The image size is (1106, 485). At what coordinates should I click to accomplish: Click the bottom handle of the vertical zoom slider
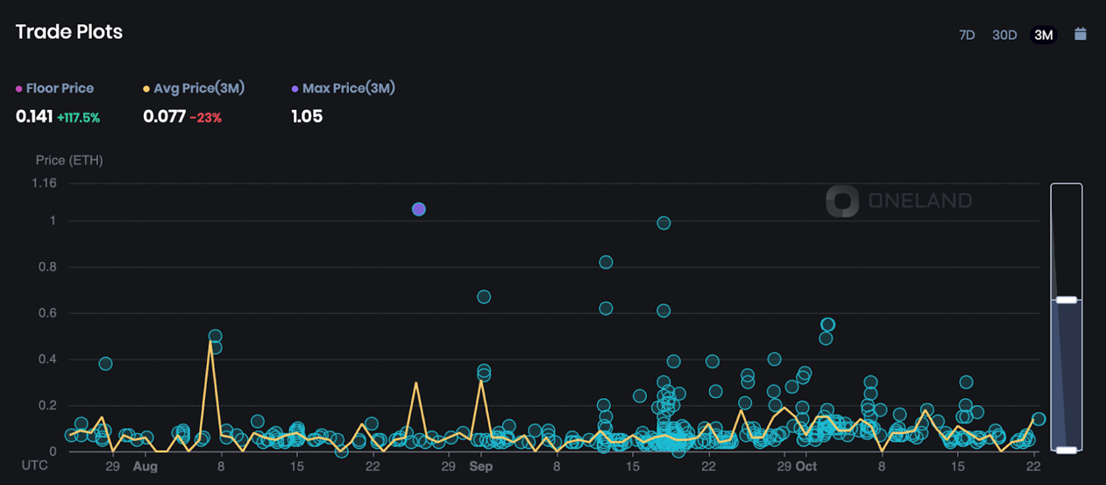pyautogui.click(x=1066, y=450)
